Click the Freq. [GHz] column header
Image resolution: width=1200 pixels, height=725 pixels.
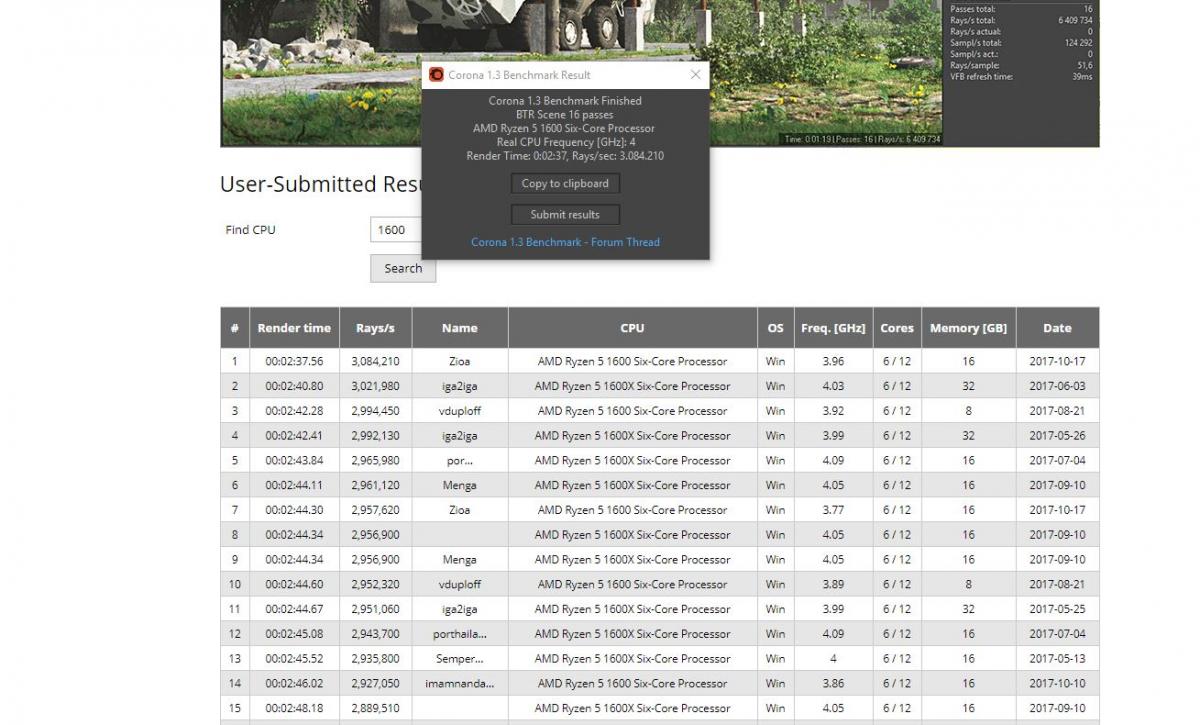833,328
